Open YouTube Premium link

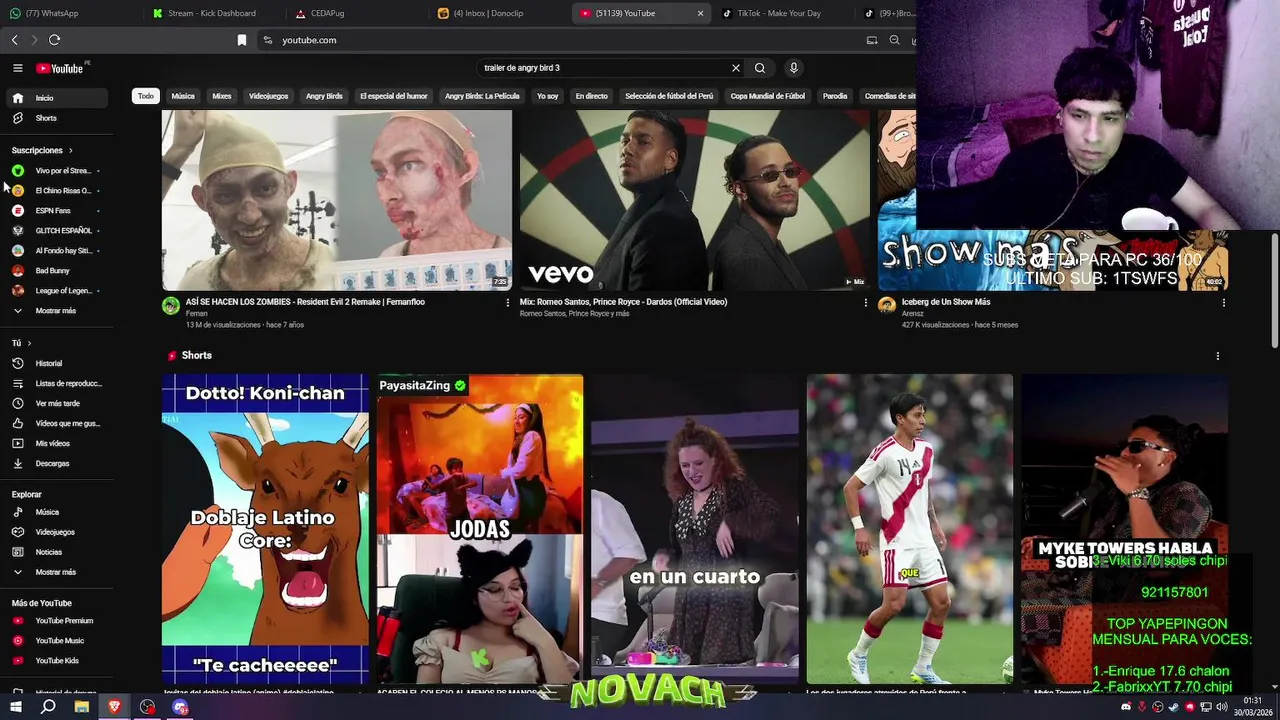[x=56, y=621]
